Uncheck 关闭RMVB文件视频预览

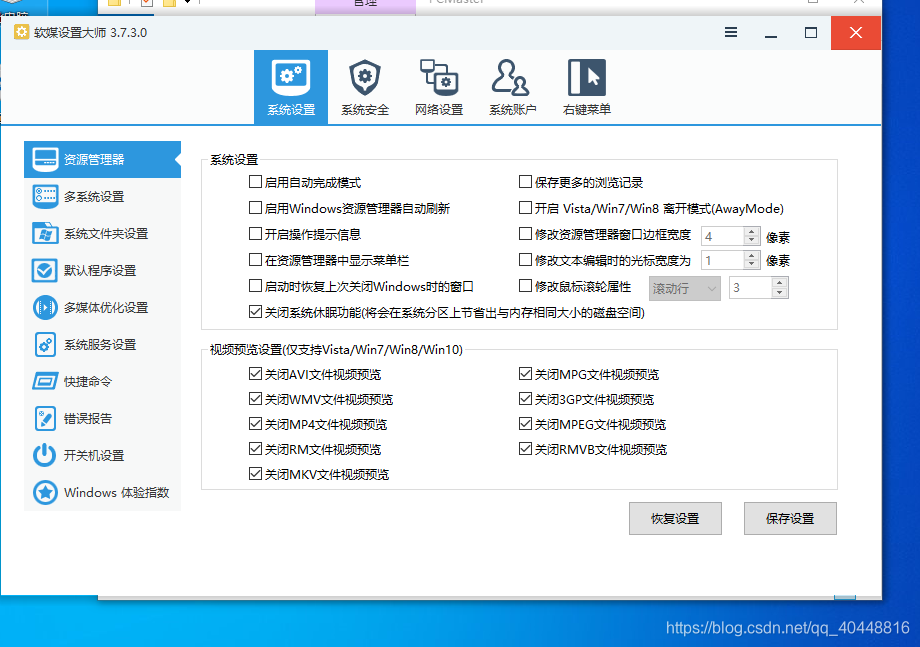tap(525, 449)
